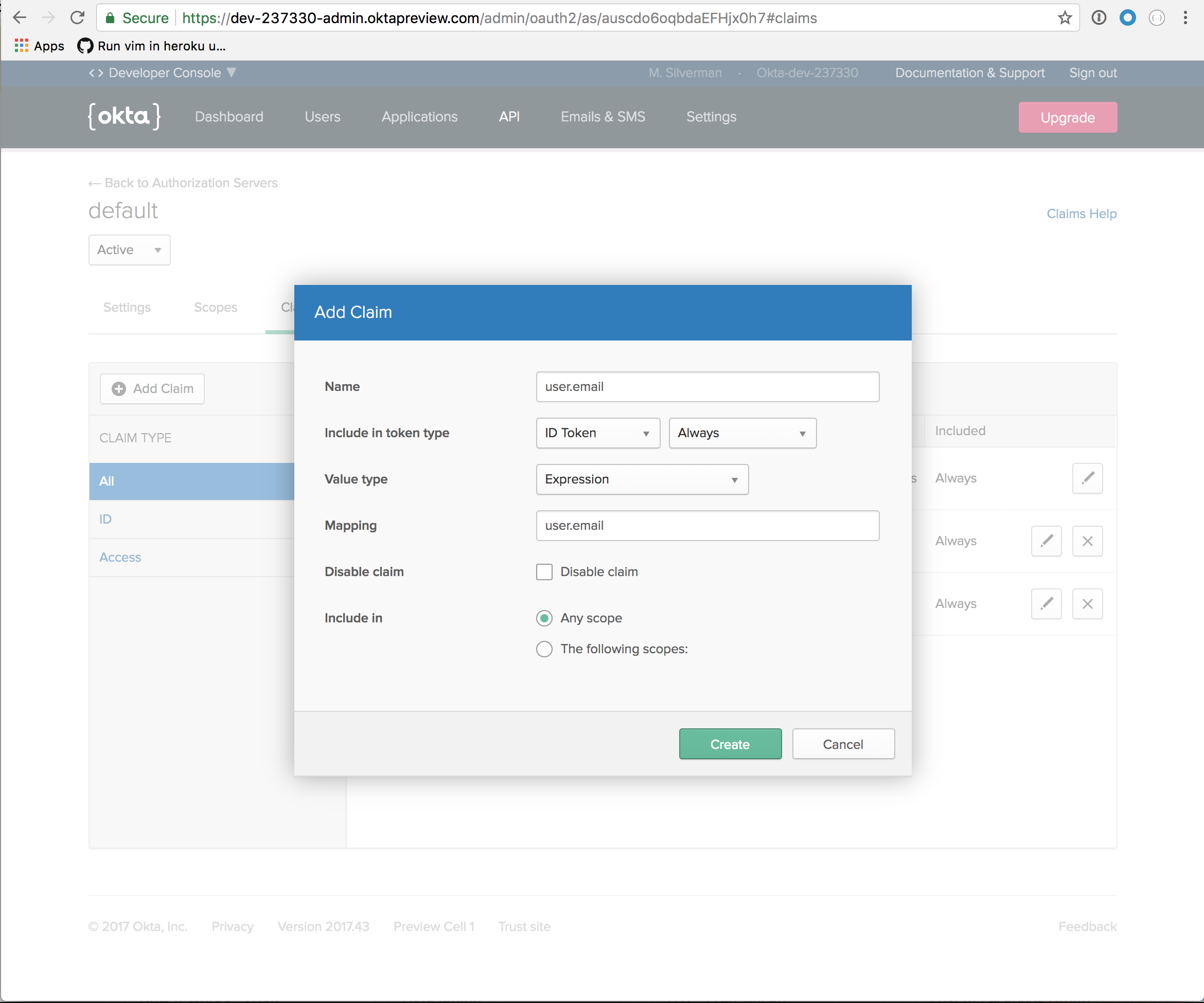Select The following scopes radio option
Screen dimensions: 1204x1003
[x=544, y=649]
